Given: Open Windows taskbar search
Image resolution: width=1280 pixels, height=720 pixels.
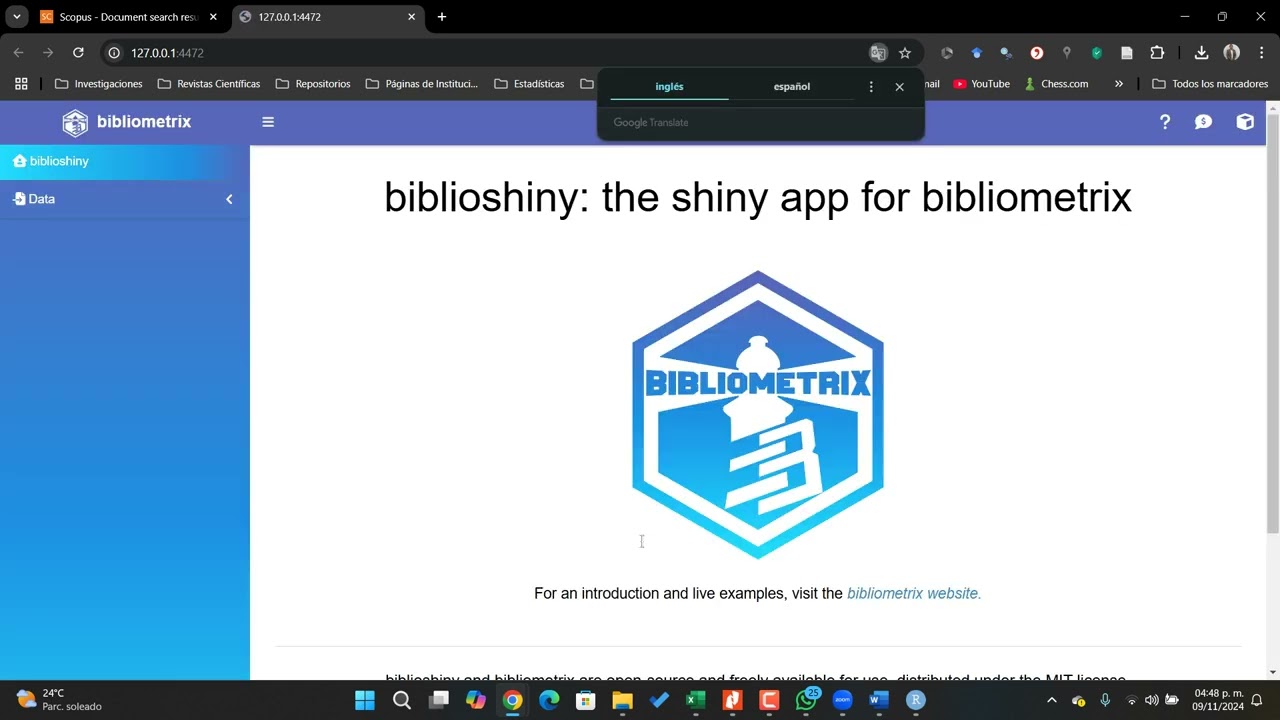Looking at the screenshot, I should tap(402, 700).
